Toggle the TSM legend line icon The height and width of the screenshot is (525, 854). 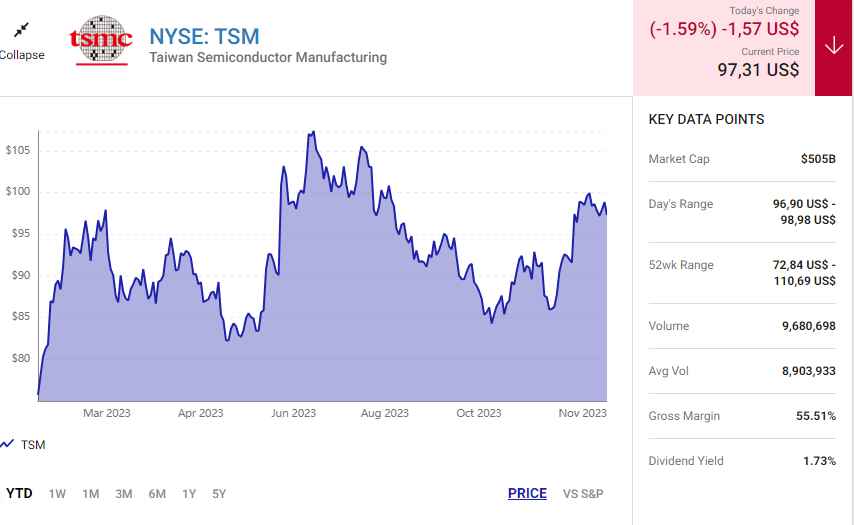[7, 444]
